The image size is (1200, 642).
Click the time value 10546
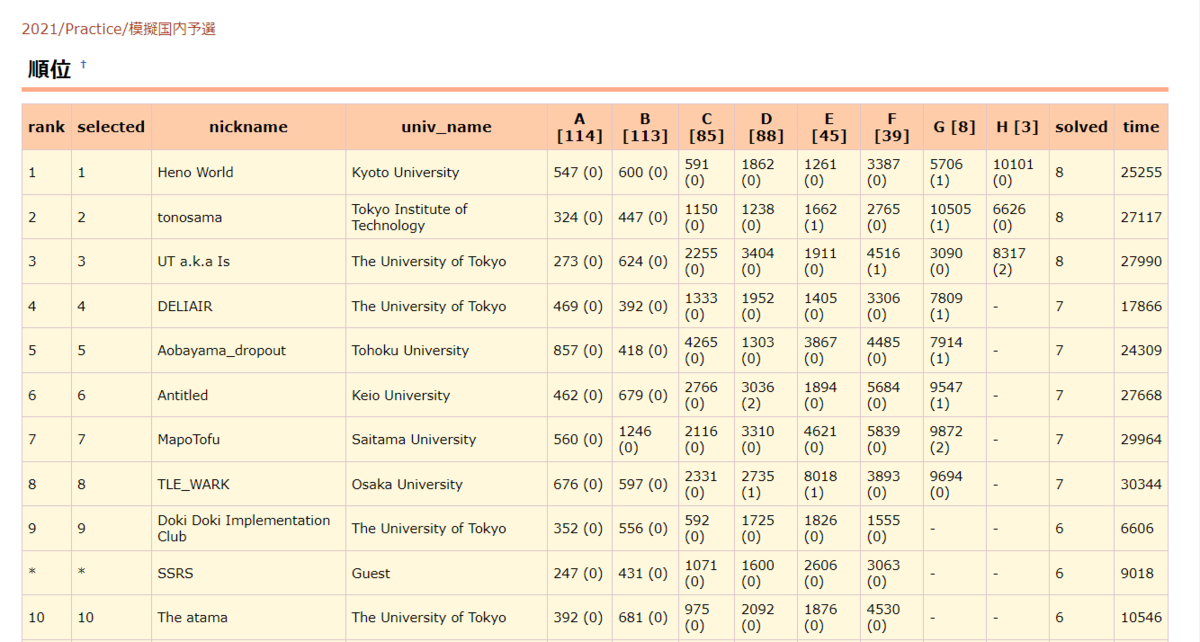1141,617
